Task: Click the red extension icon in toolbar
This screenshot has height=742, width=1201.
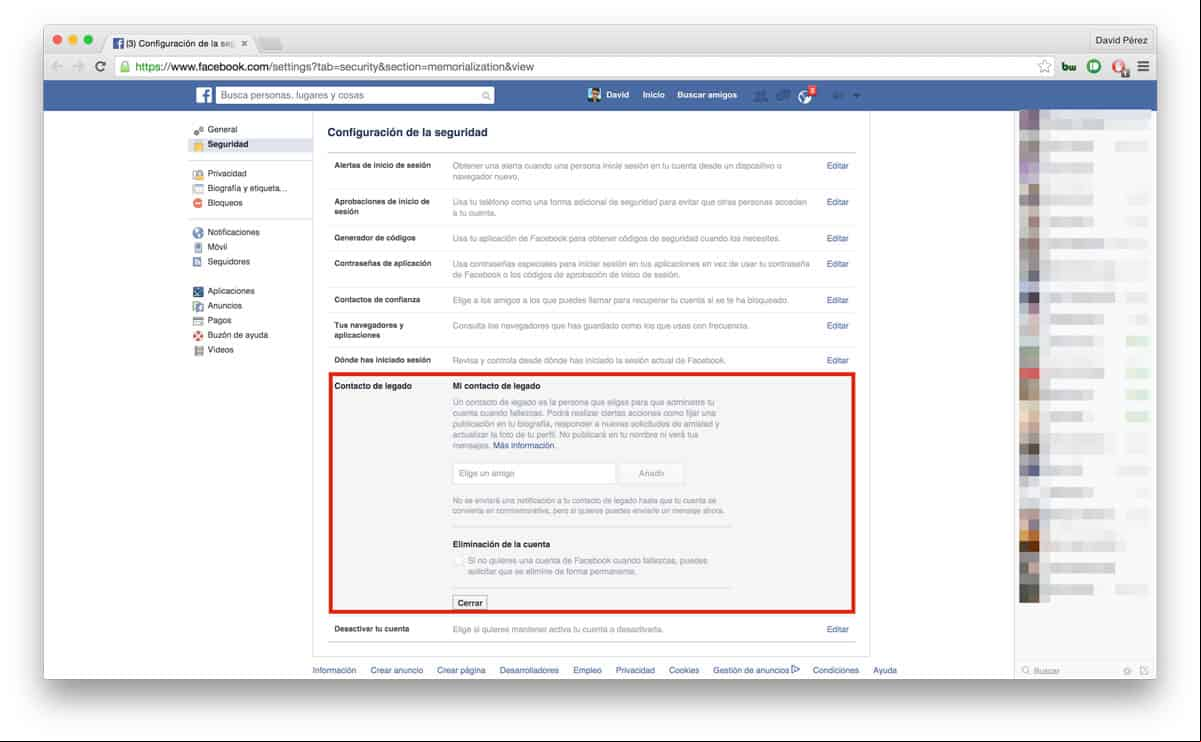Action: click(x=1120, y=67)
